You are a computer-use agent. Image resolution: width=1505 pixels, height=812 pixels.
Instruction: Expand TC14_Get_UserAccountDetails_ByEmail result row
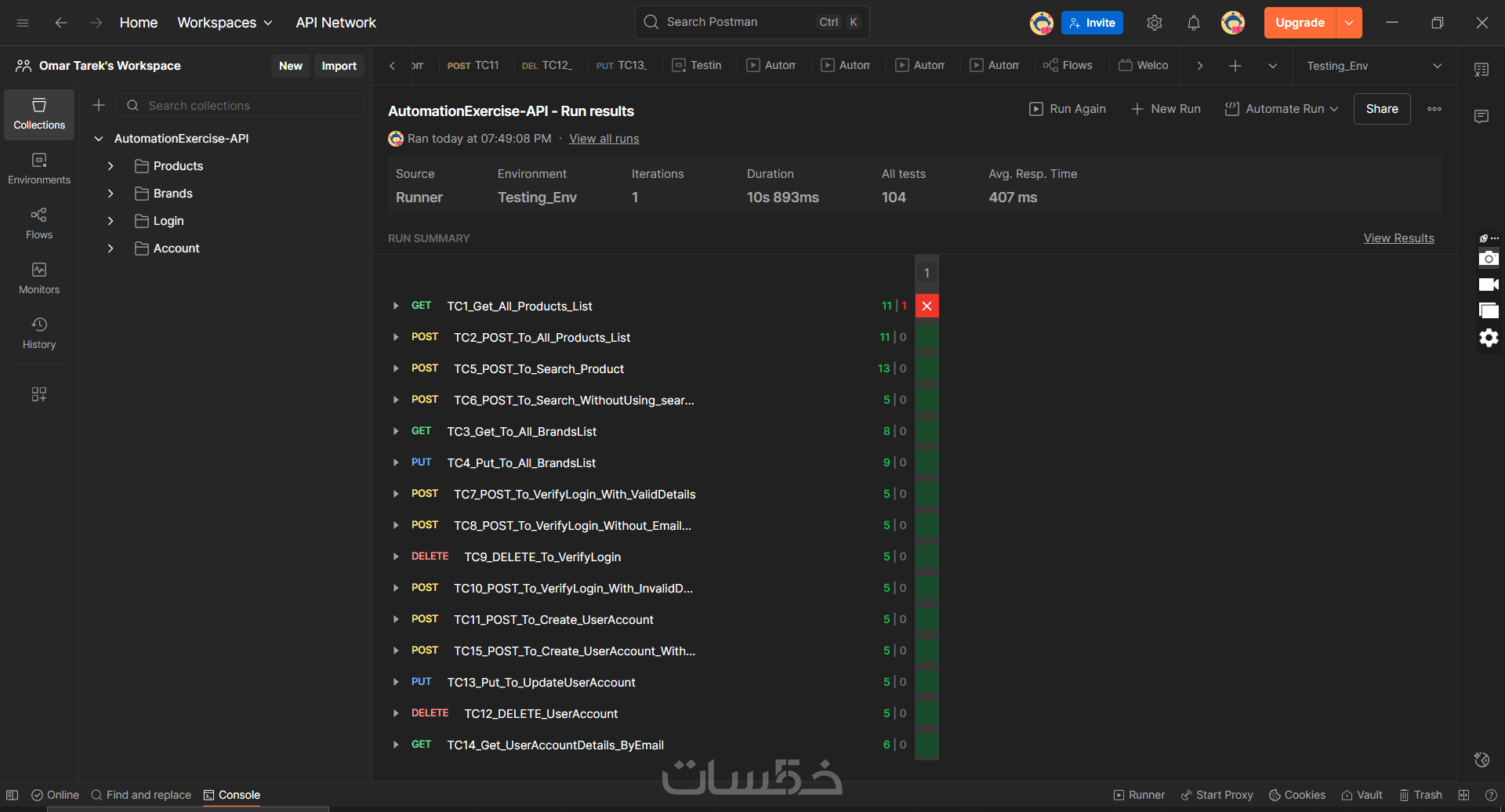pyautogui.click(x=396, y=745)
